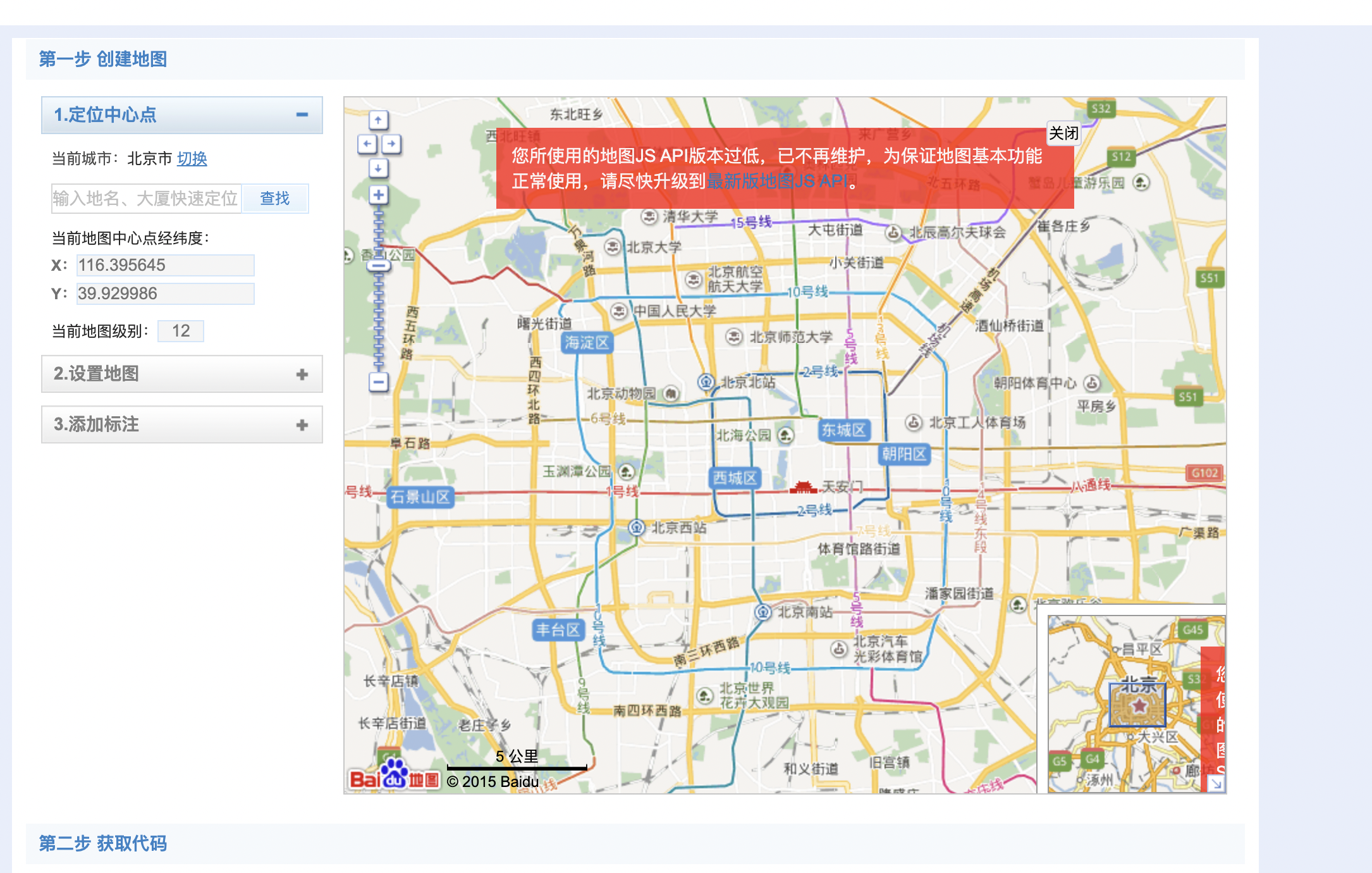This screenshot has width=1372, height=873.
Task: Select the Y latitude coordinate field
Action: coord(166,294)
